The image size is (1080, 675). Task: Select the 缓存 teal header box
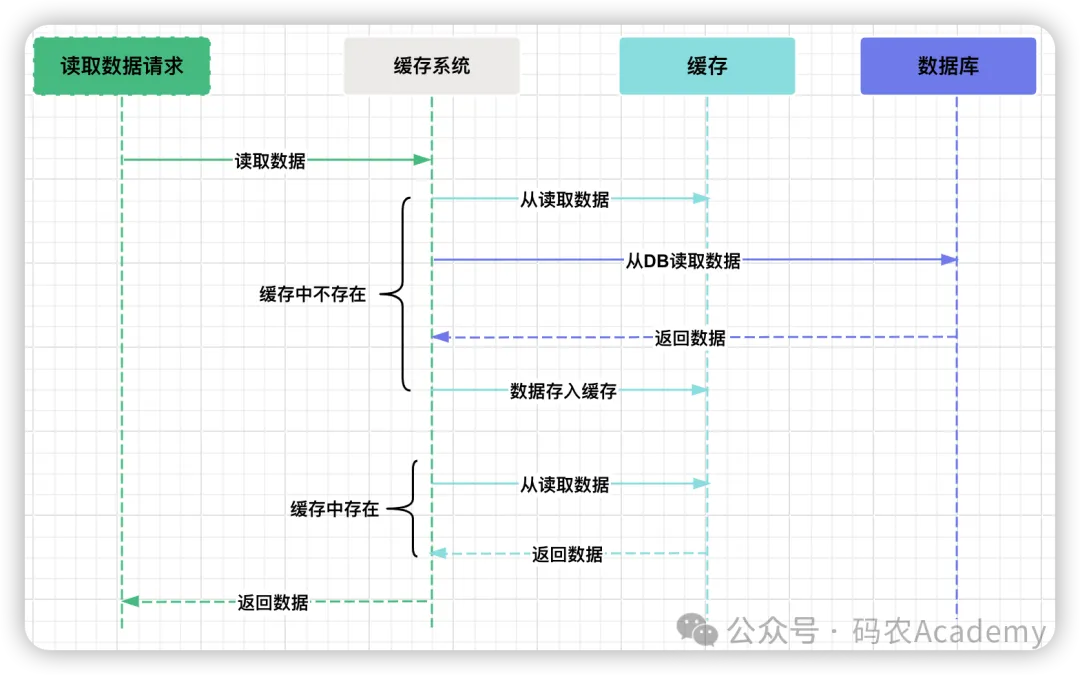[x=707, y=65]
